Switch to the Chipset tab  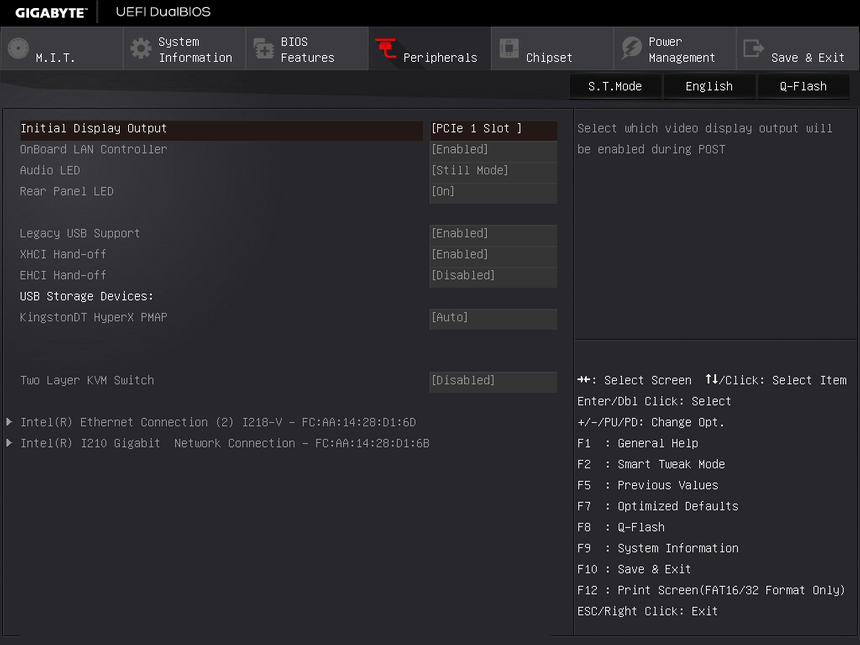[549, 57]
